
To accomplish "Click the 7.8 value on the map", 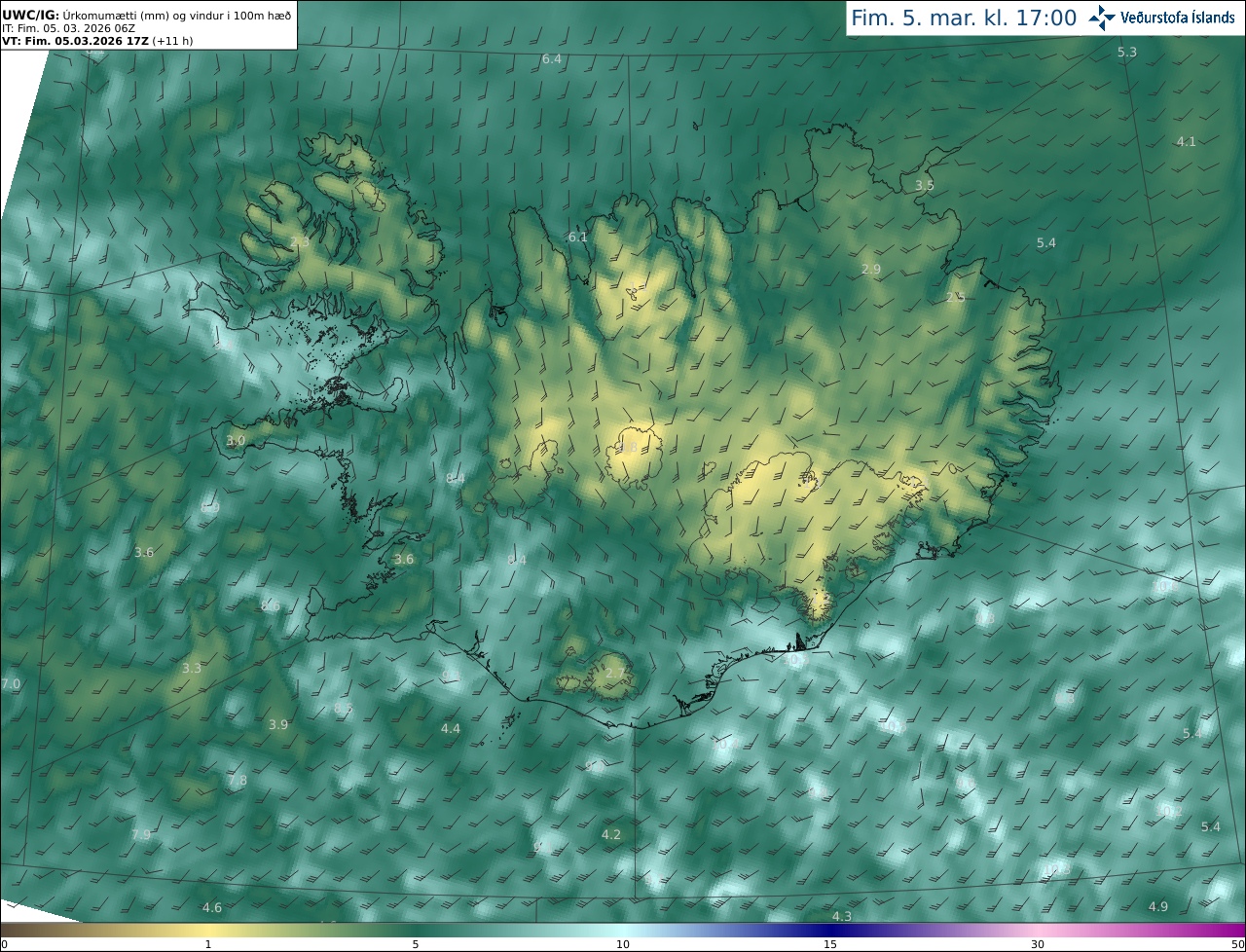I will tap(237, 780).
